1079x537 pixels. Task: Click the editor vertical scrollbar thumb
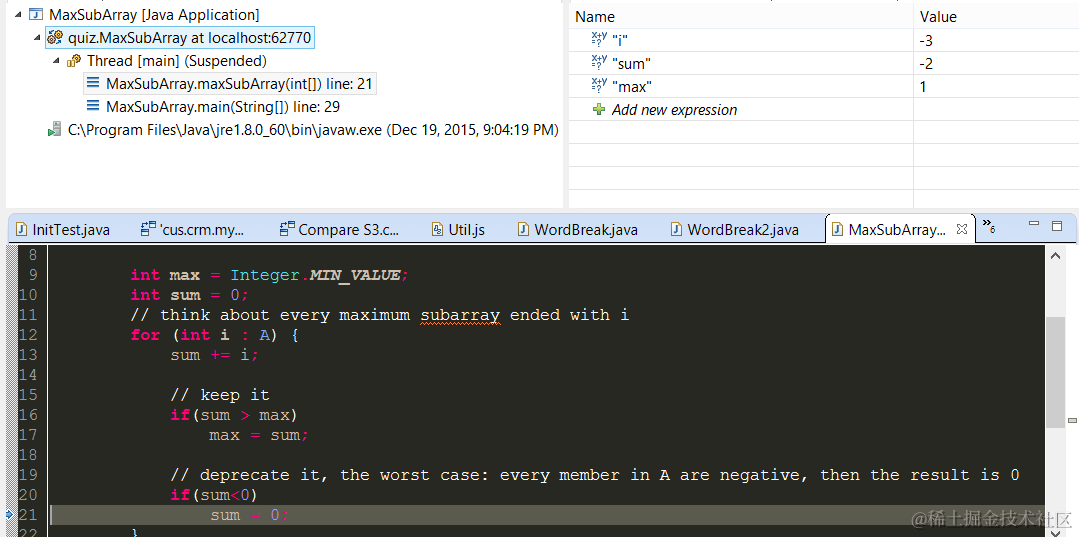(x=1055, y=372)
